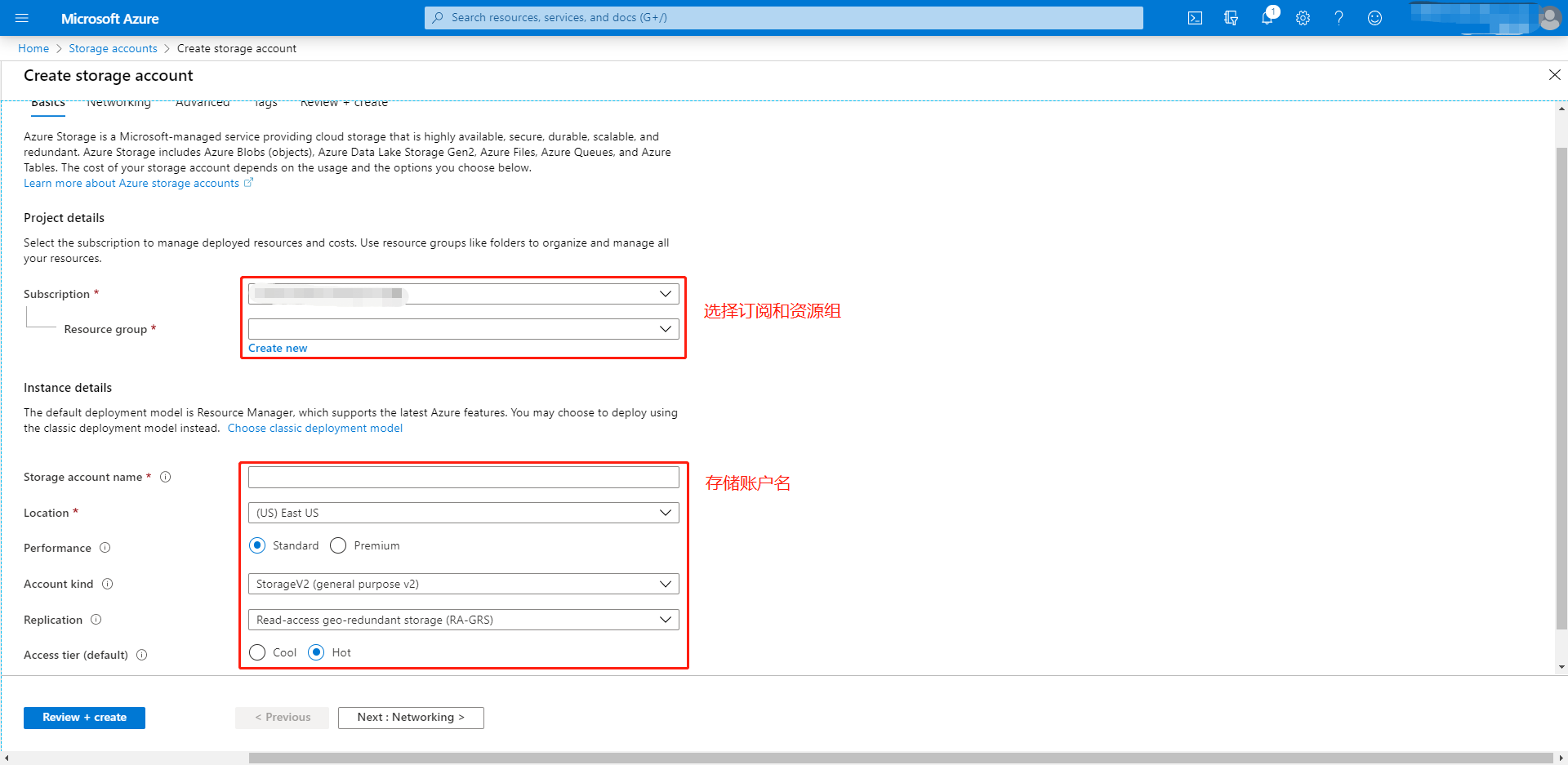Click info icon next to Storage account name
The width and height of the screenshot is (1568, 765).
point(166,477)
